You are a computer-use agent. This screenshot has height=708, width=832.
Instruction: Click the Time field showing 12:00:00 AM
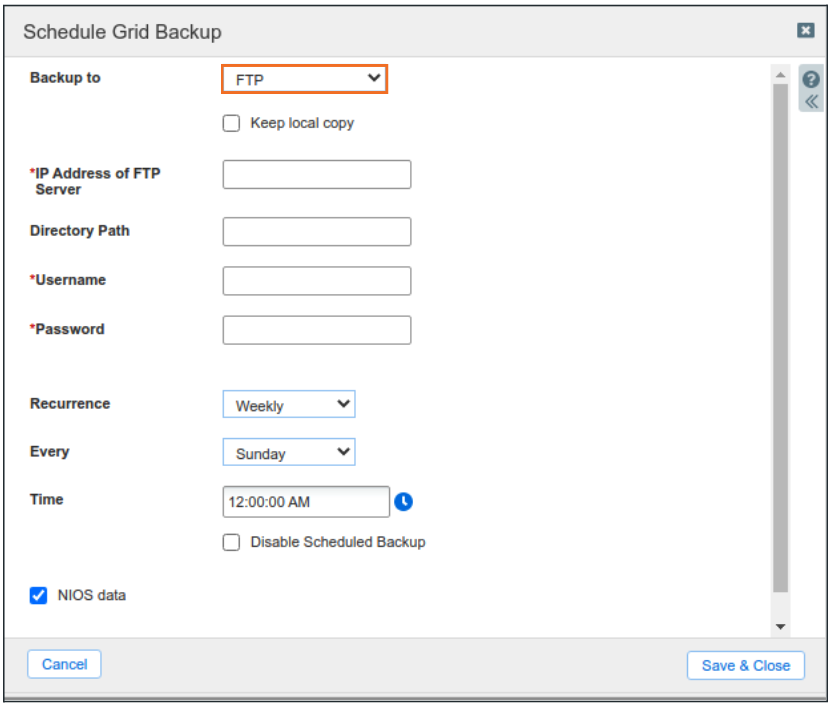[x=305, y=502]
